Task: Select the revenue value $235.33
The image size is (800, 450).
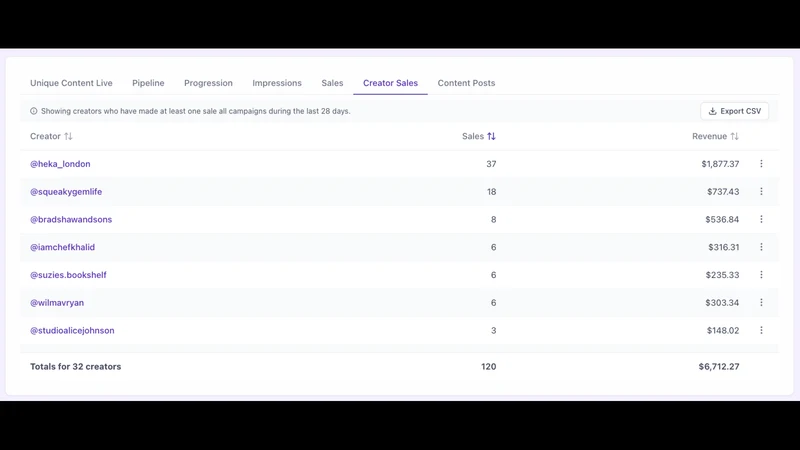Action: click(x=722, y=275)
